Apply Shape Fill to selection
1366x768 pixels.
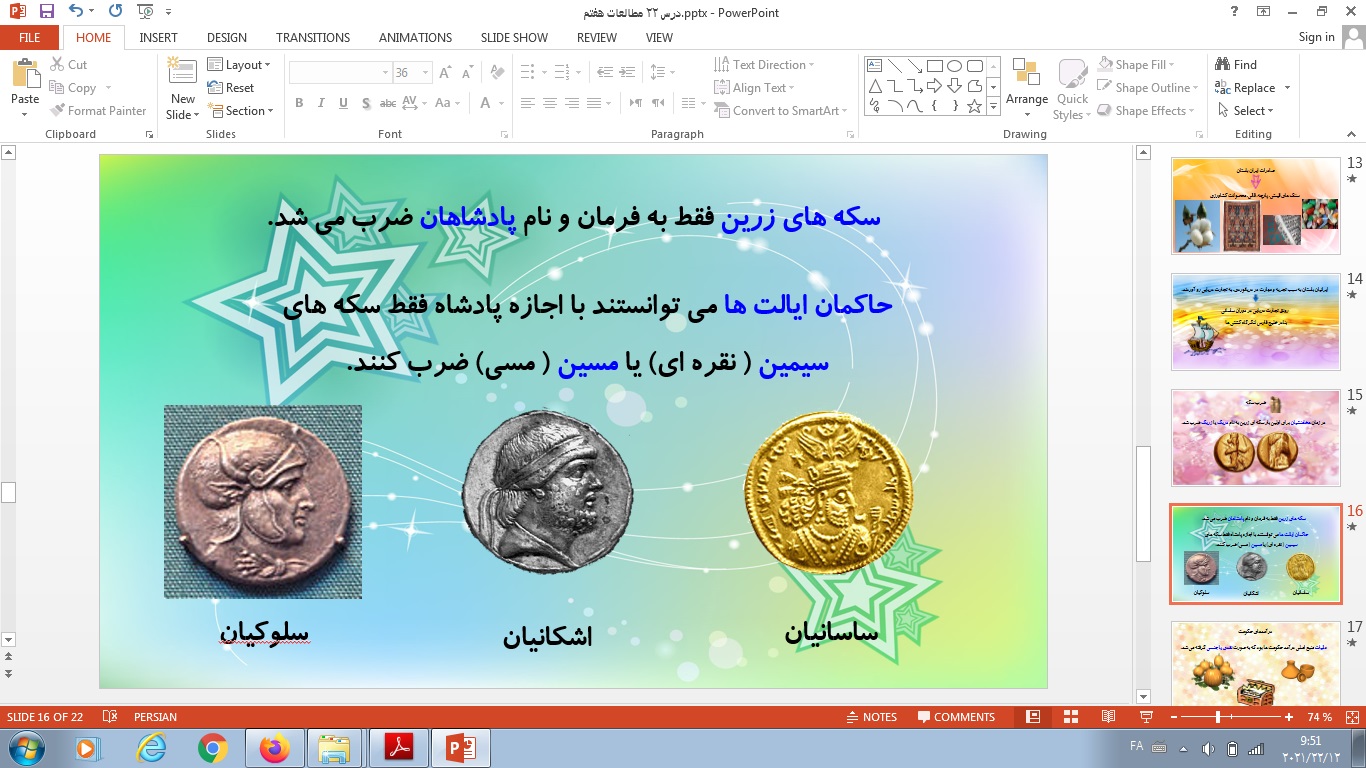pos(1139,63)
